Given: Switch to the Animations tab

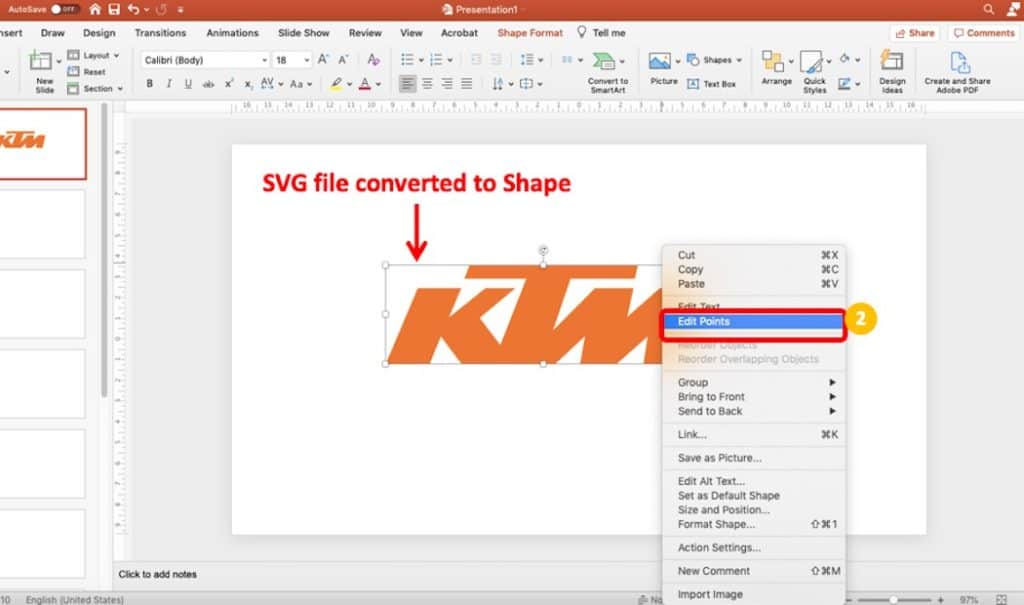Looking at the screenshot, I should coord(232,33).
